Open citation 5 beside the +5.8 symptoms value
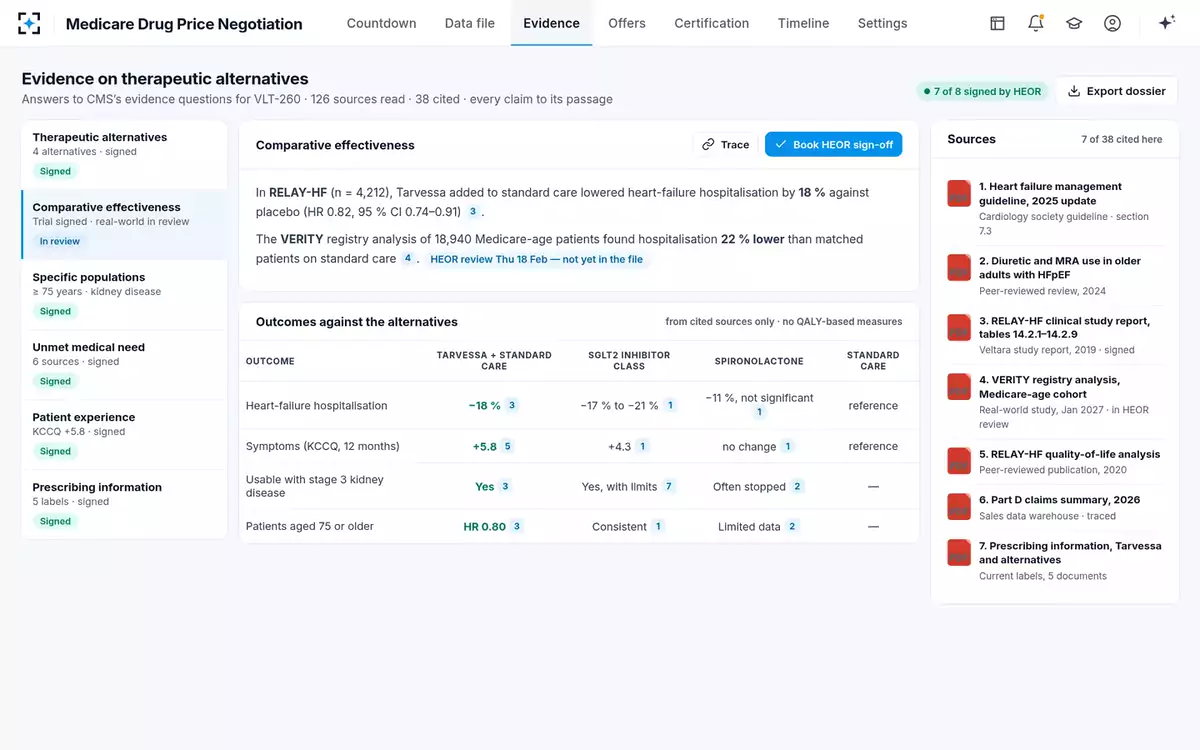This screenshot has height=750, width=1200. click(x=508, y=447)
